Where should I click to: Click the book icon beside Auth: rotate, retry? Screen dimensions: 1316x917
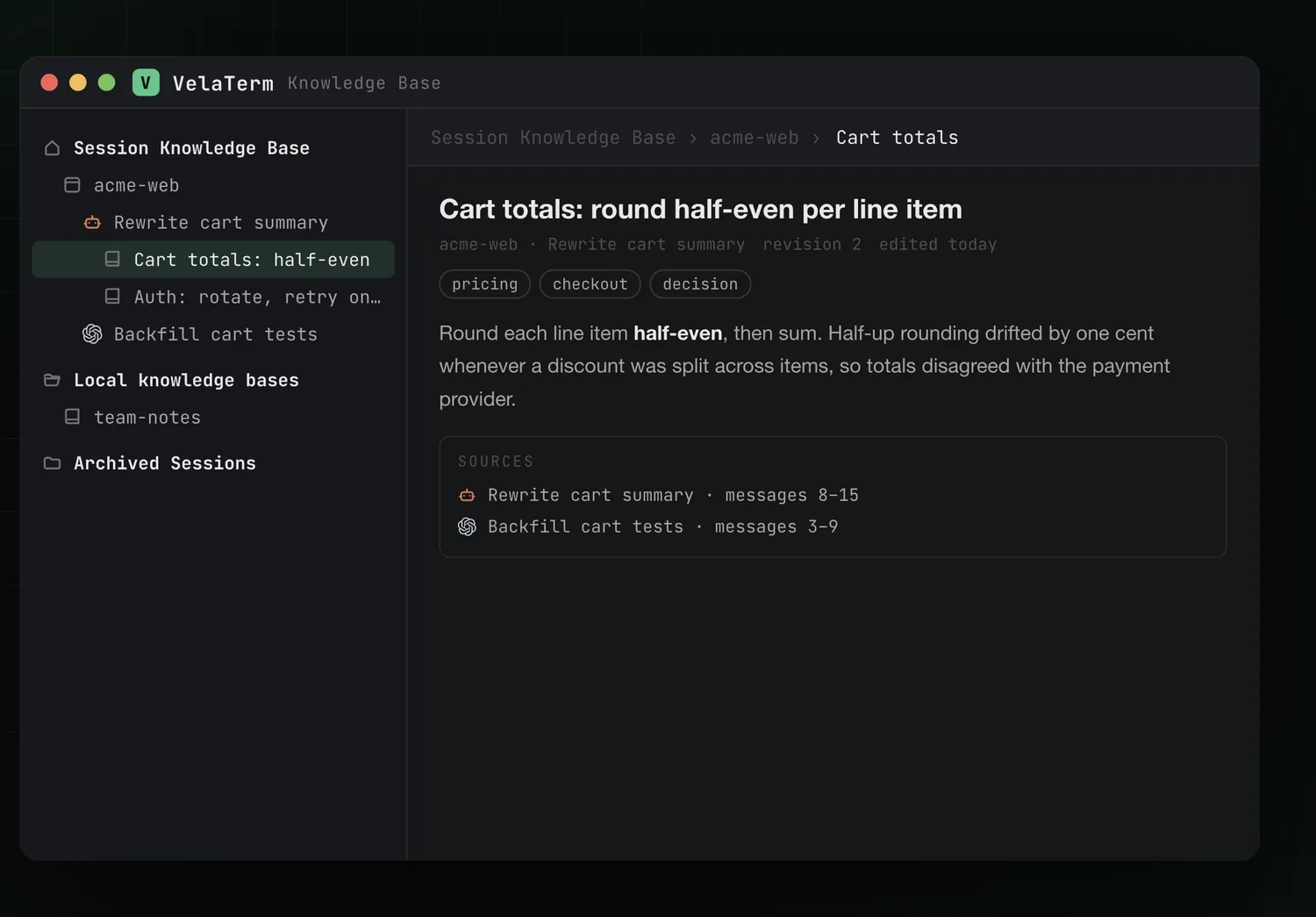tap(112, 297)
